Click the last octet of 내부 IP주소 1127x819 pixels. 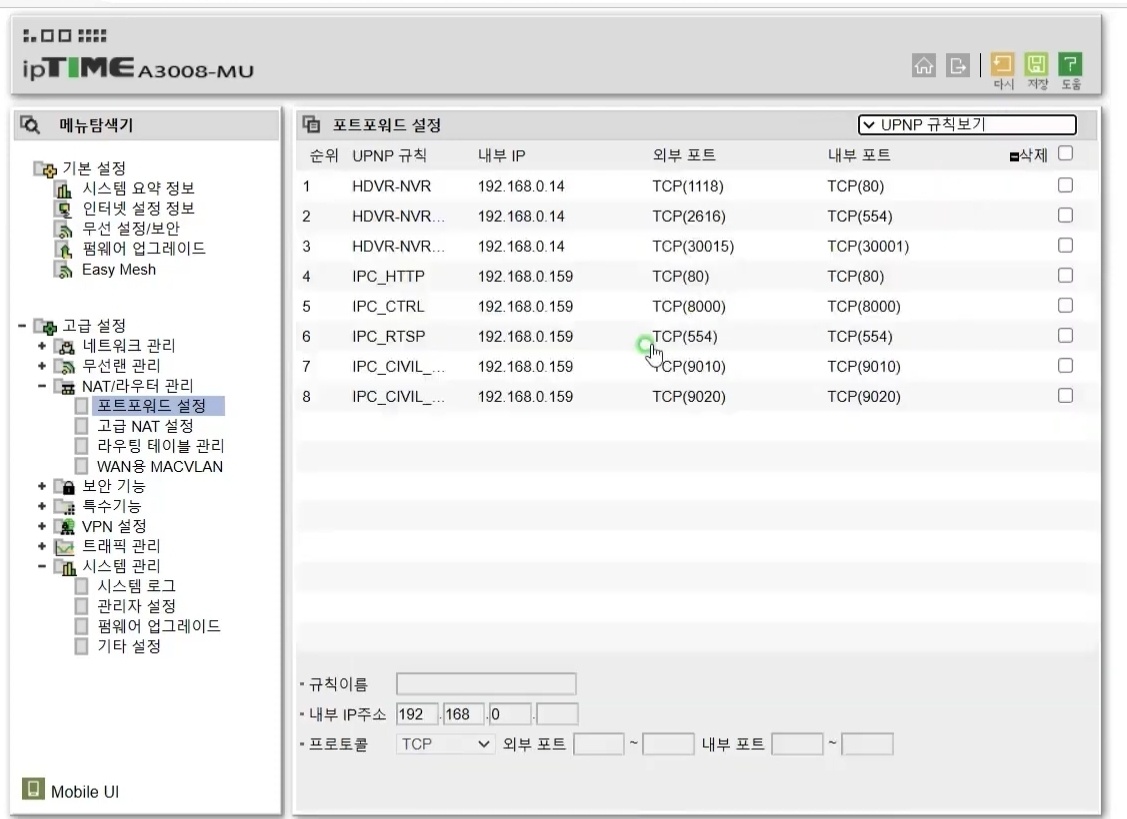click(x=557, y=714)
